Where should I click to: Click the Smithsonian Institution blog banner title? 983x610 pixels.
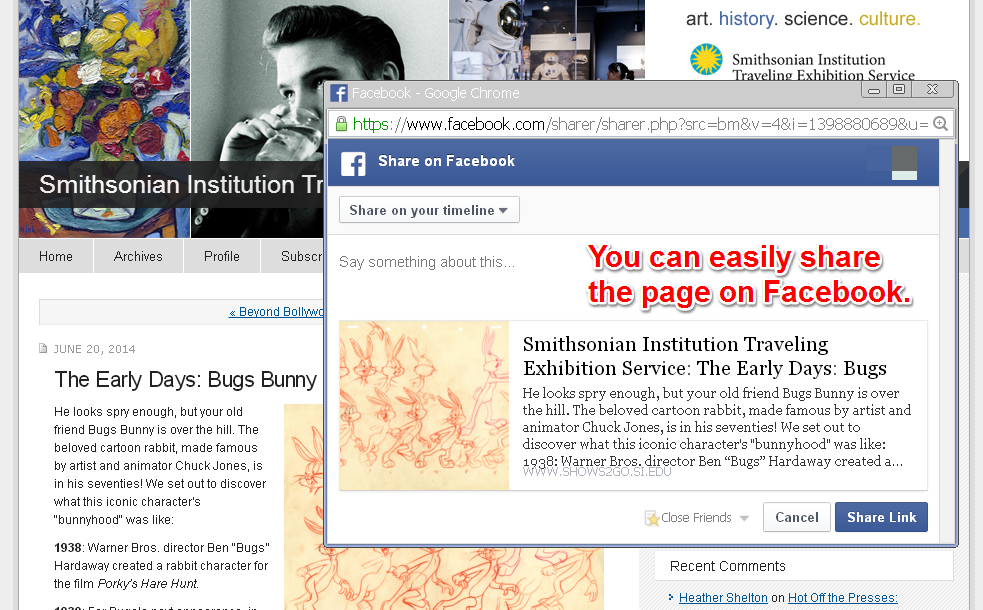click(181, 184)
